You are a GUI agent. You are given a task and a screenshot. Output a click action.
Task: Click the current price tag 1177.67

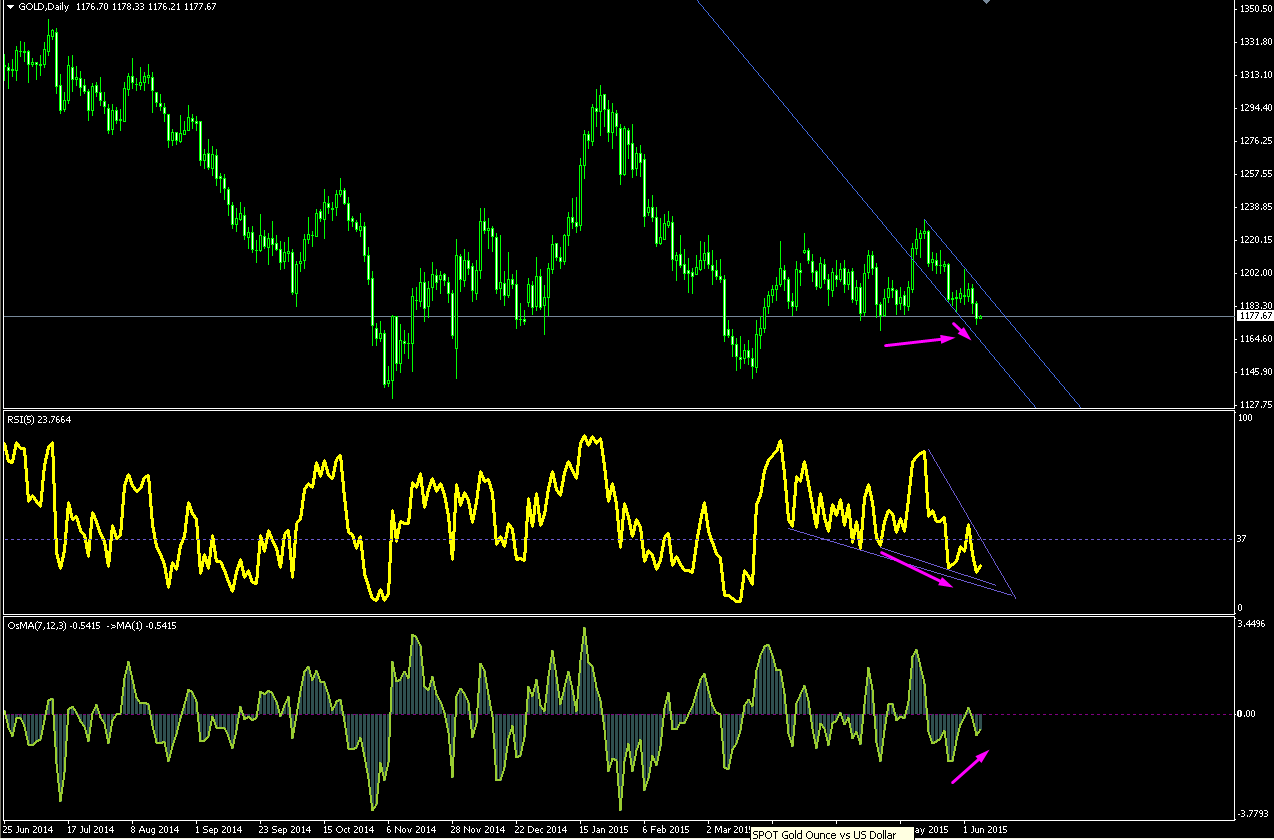(1254, 316)
